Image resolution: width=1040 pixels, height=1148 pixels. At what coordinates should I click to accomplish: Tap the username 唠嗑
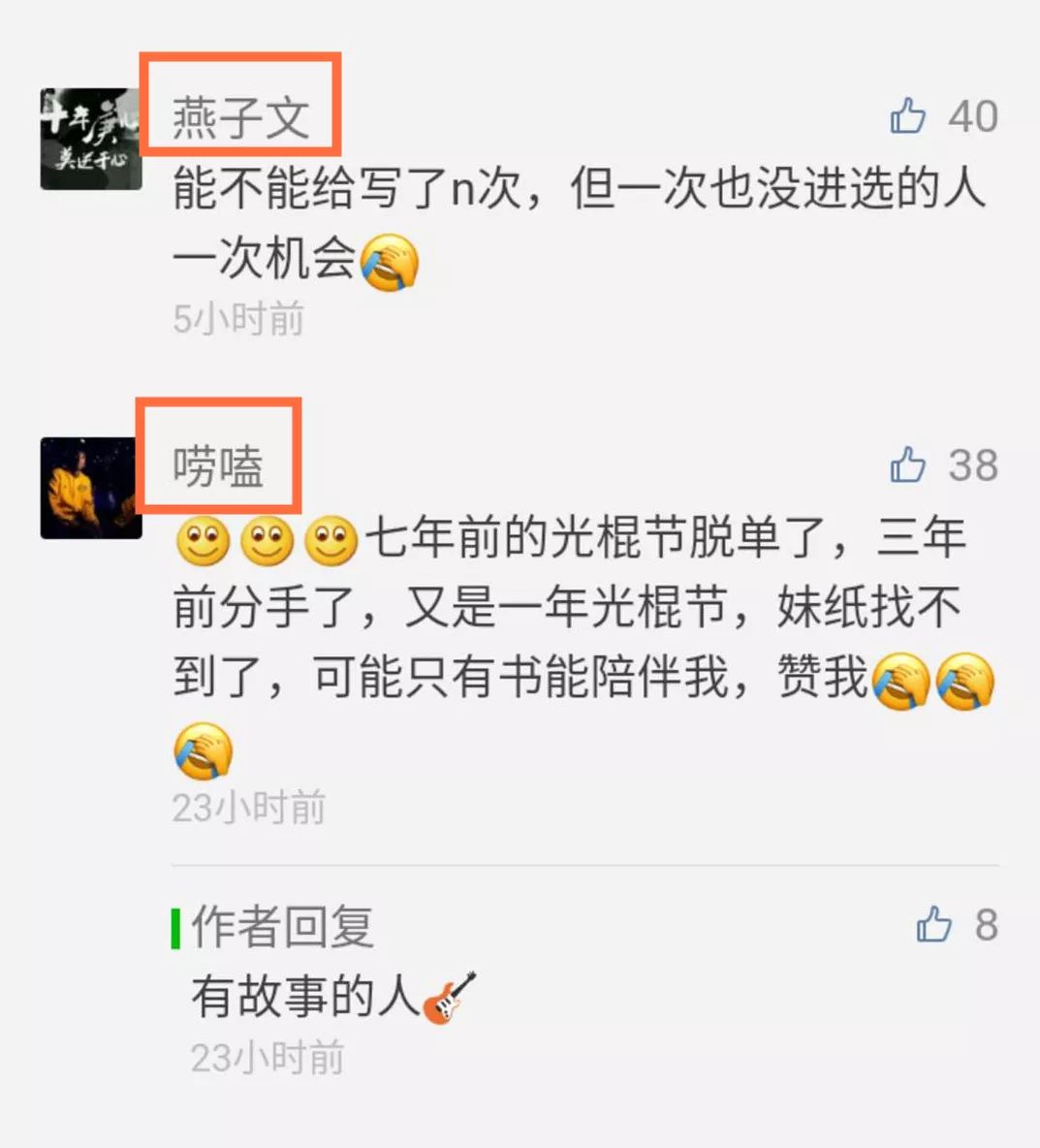[218, 466]
